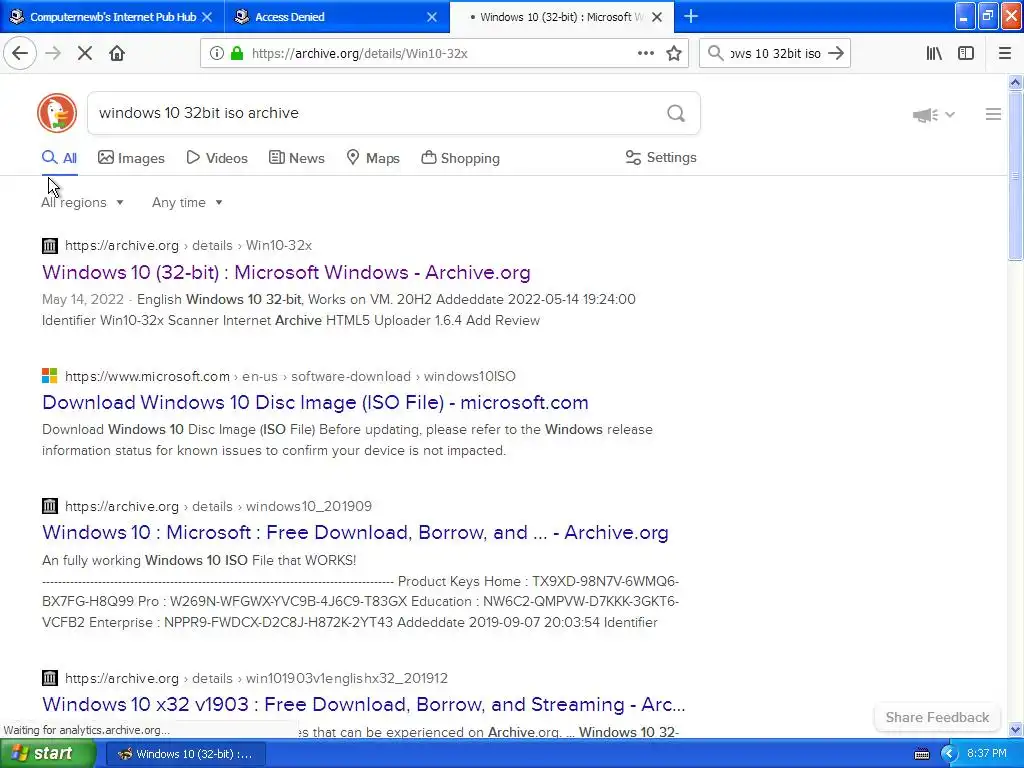Go back with the browser back arrow
The height and width of the screenshot is (768, 1024).
point(20,53)
